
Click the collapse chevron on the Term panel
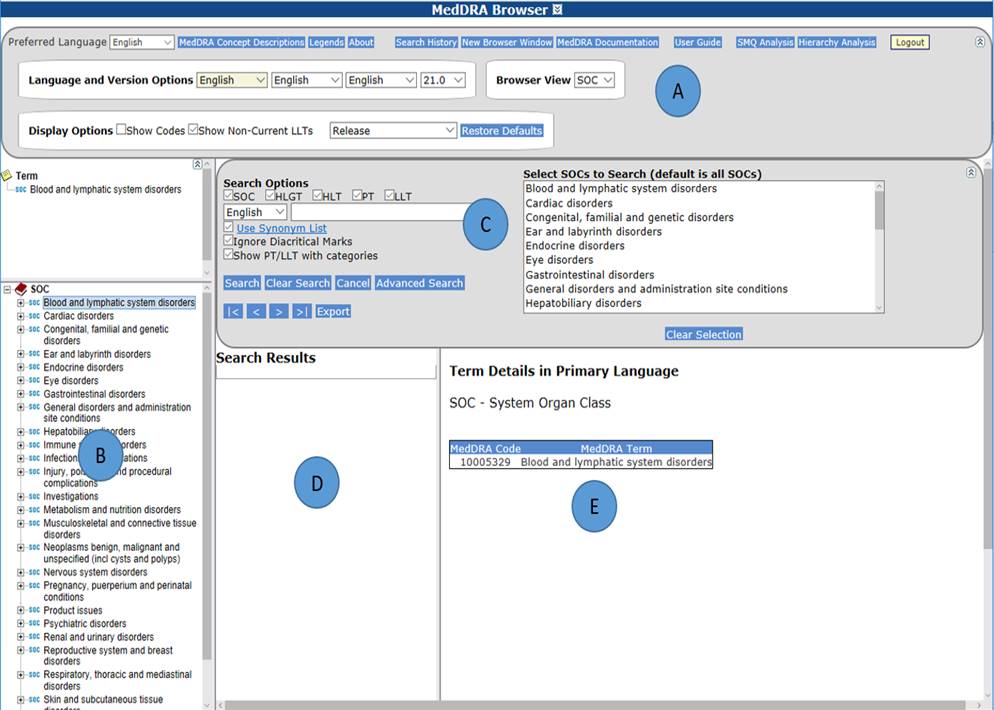pyautogui.click(x=198, y=164)
